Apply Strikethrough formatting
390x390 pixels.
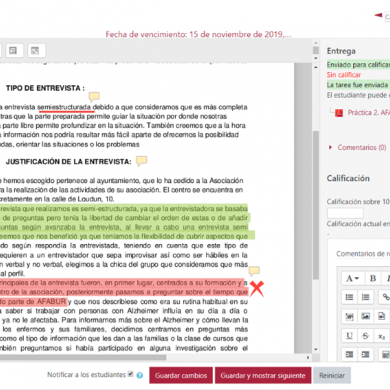tap(365, 336)
